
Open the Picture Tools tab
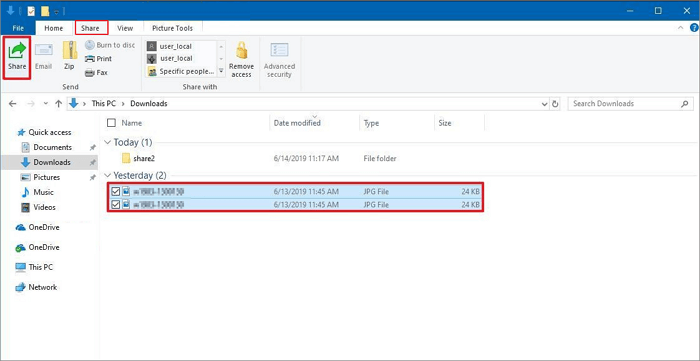[172, 28]
